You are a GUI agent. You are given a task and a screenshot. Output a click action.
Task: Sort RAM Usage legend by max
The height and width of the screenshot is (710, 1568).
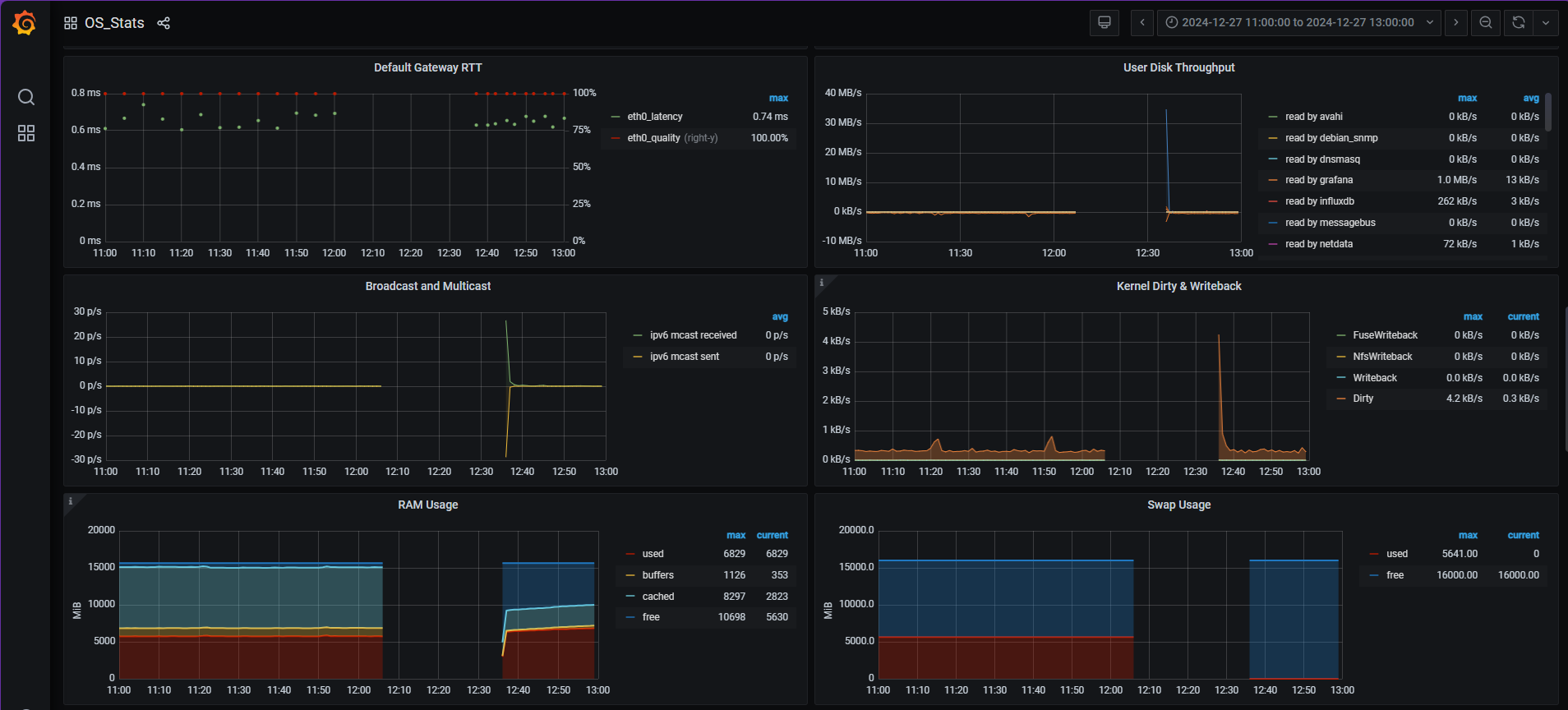point(736,535)
